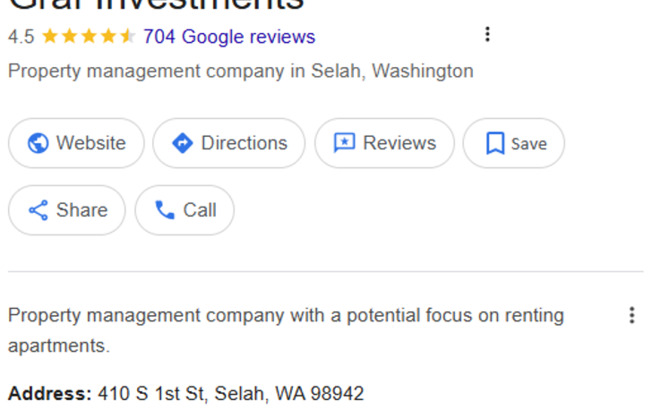Click the bookmark icon on Save
Image resolution: width=652 pixels, height=416 pixels.
coord(494,143)
